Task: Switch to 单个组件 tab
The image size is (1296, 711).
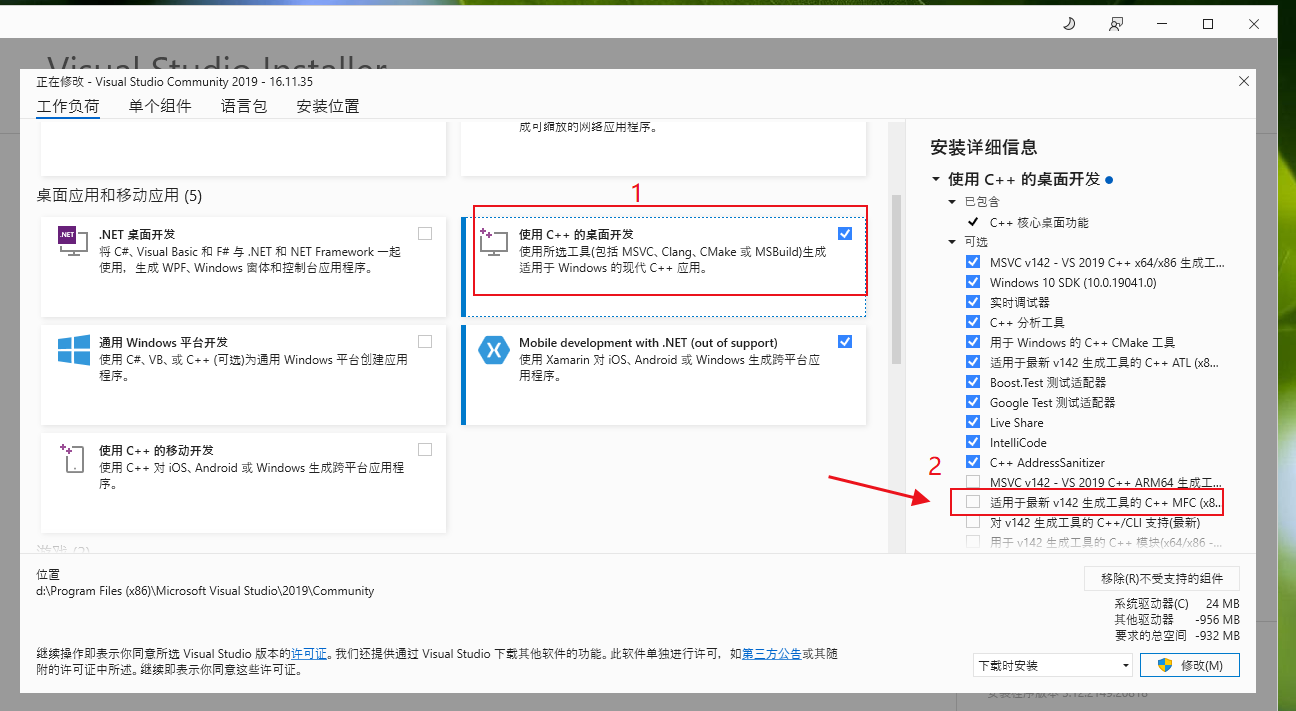Action: 160,106
